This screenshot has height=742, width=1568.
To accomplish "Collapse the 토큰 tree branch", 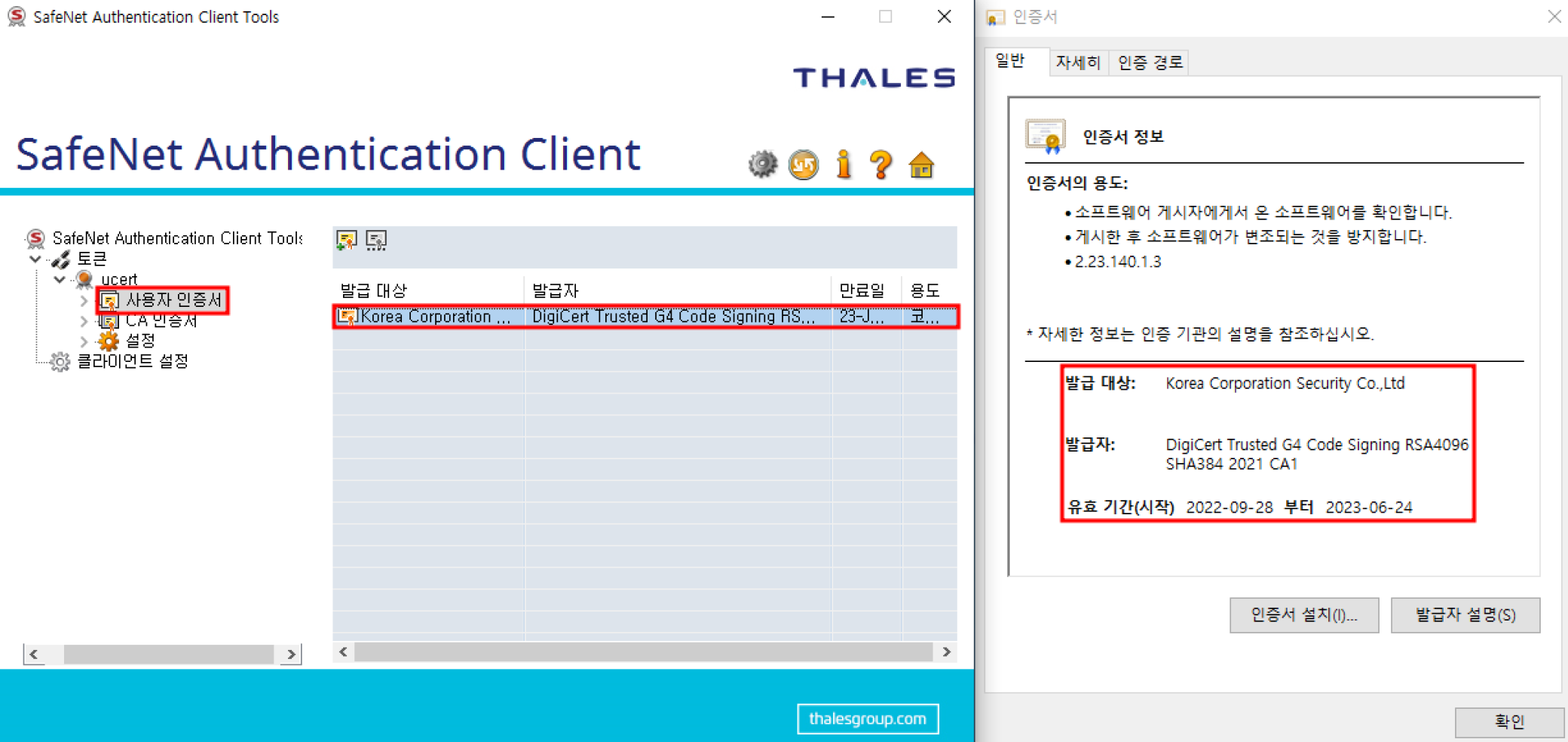I will [35, 259].
